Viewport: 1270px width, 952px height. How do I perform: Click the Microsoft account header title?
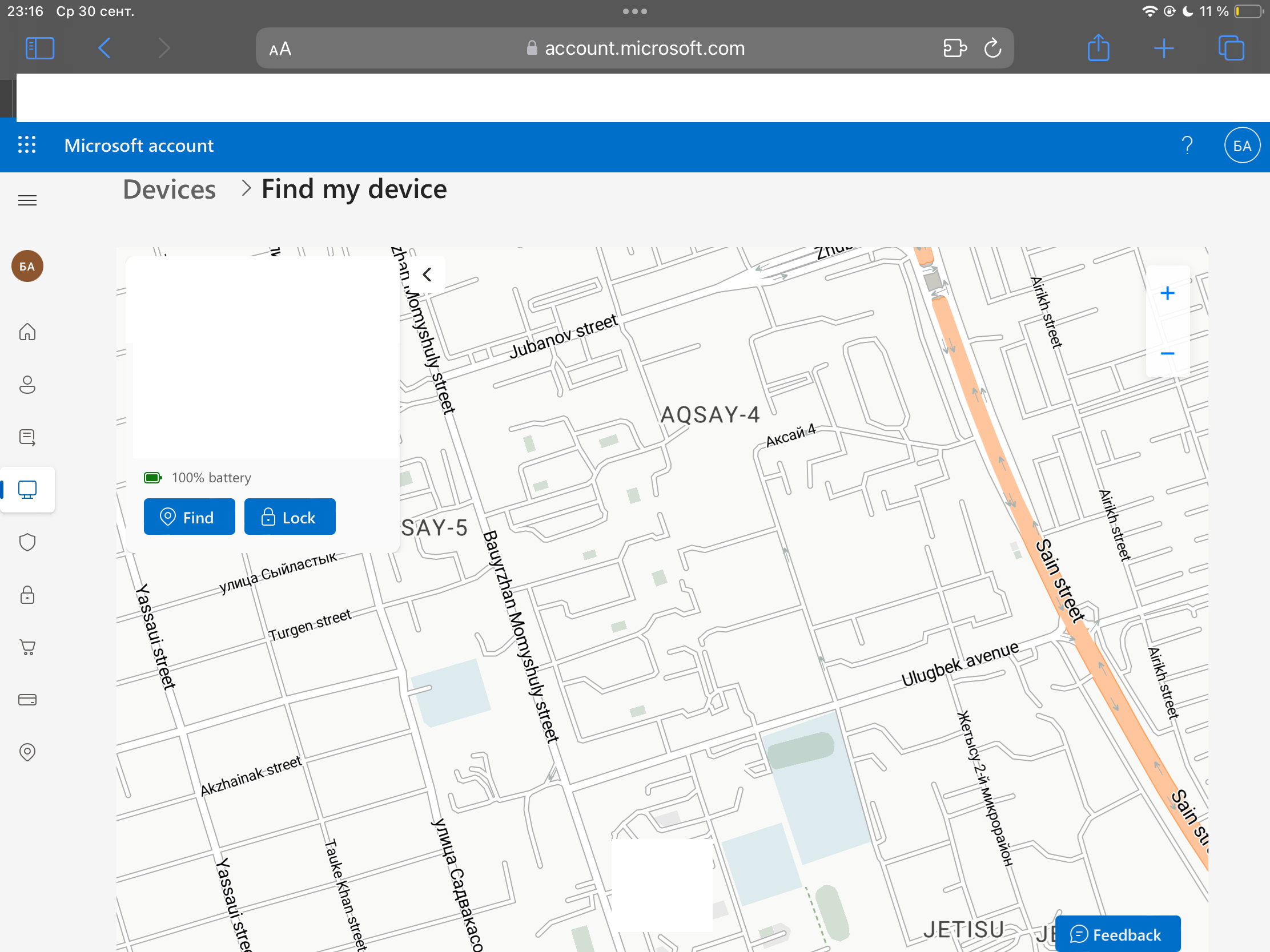139,145
